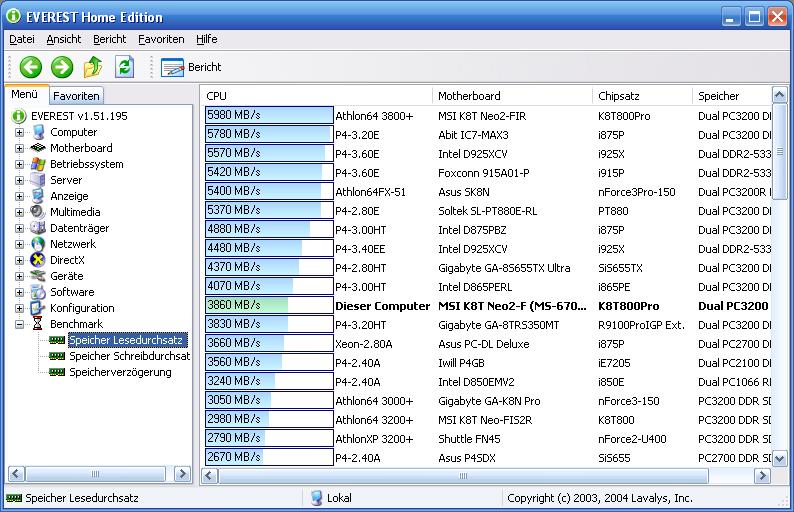The height and width of the screenshot is (512, 794).
Task: Click the Multimedia speaker icon
Action: click(38, 212)
